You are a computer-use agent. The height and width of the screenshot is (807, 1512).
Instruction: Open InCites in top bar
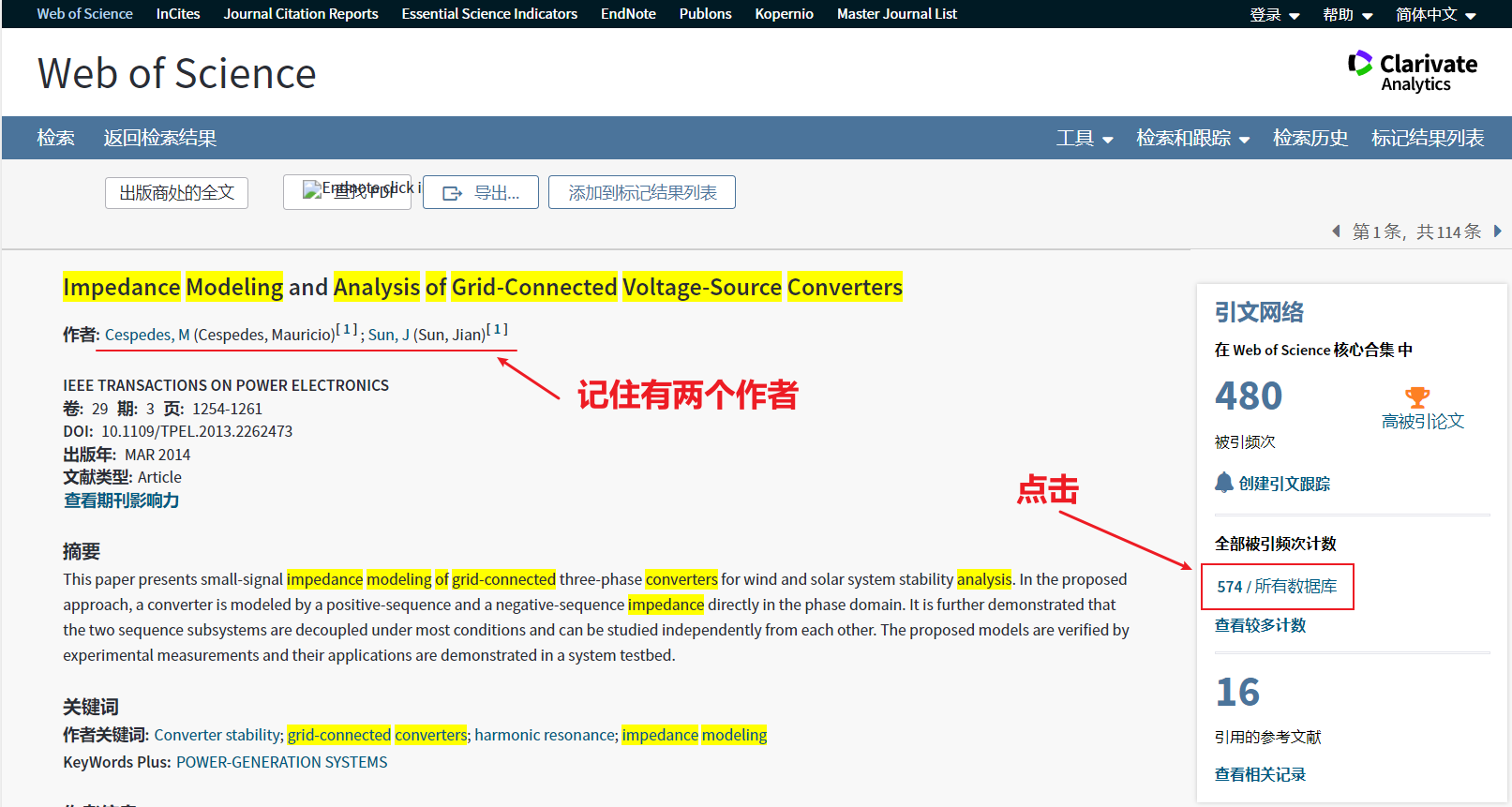point(178,14)
